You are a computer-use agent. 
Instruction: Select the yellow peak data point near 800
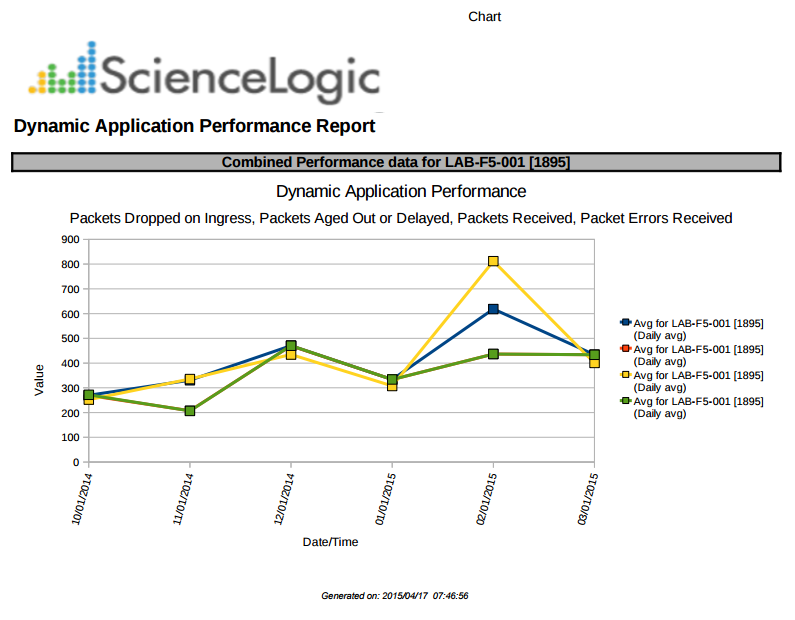coord(493,262)
